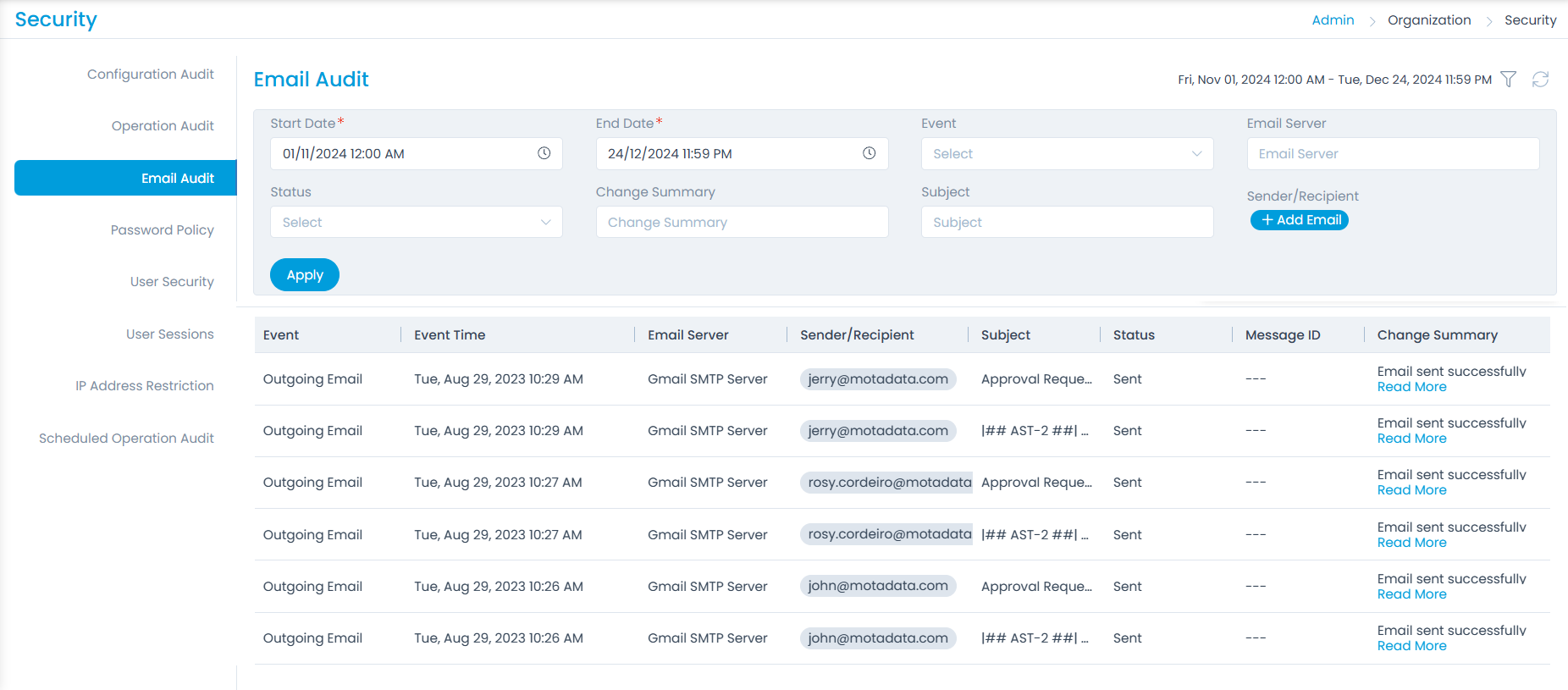Click the Start Date input field
The image size is (1568, 690).
click(x=417, y=154)
